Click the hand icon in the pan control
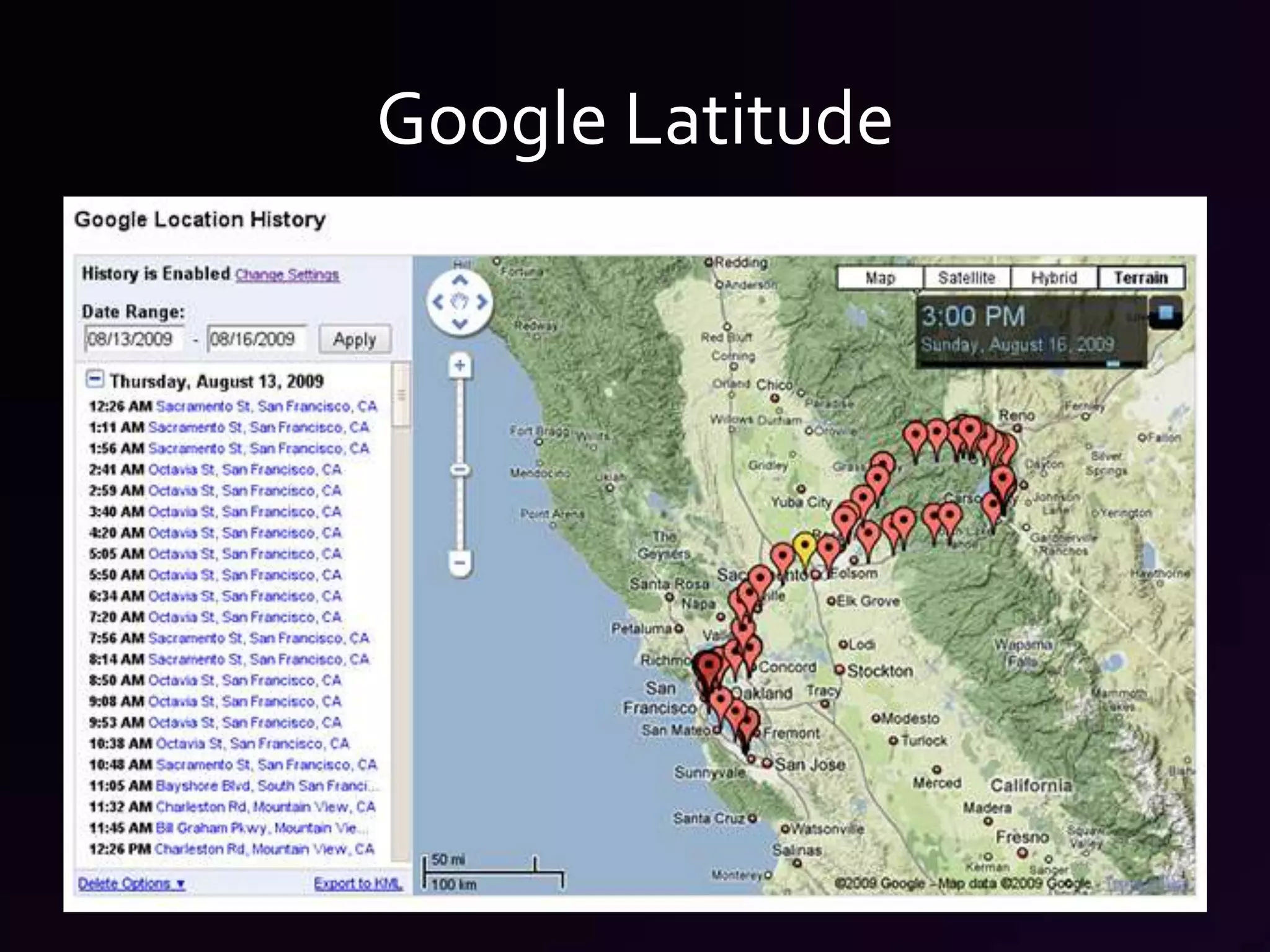The width and height of the screenshot is (1270, 952). 460,302
